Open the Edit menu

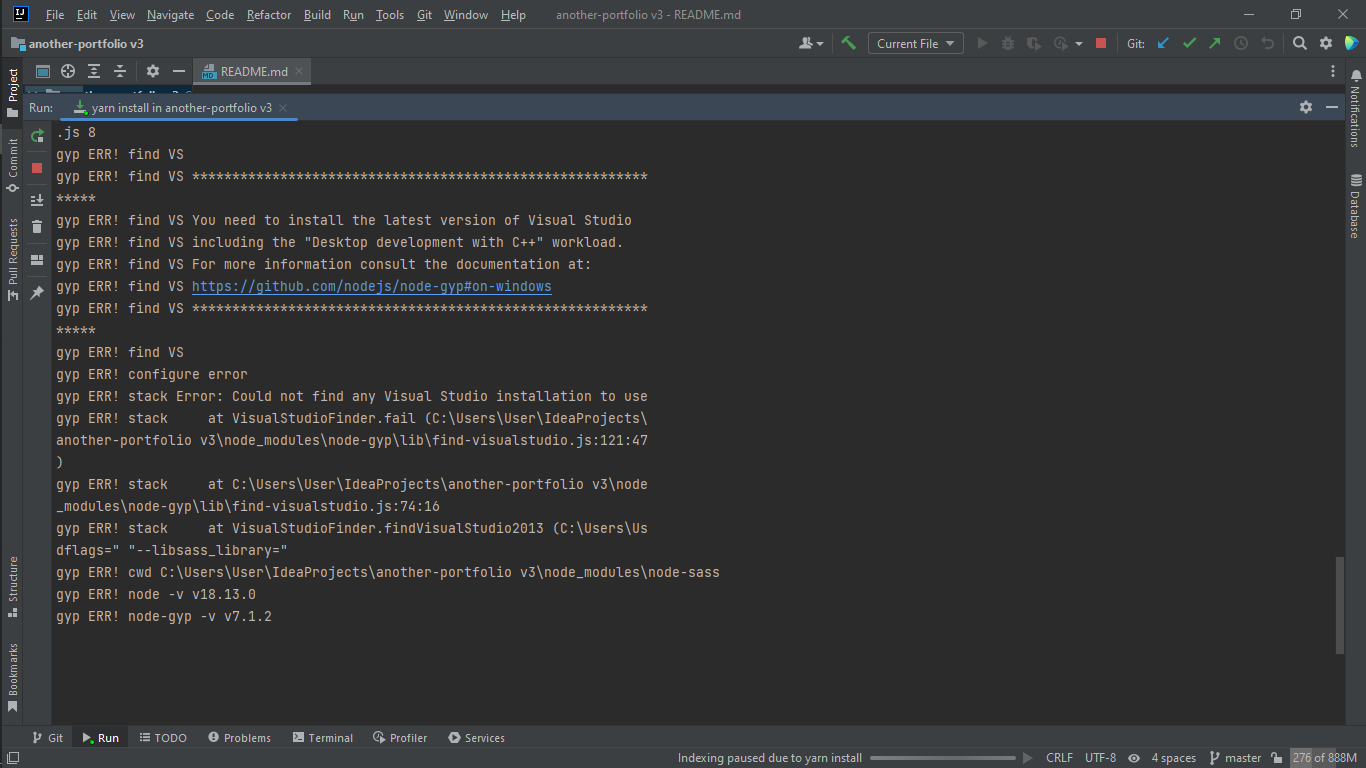87,15
